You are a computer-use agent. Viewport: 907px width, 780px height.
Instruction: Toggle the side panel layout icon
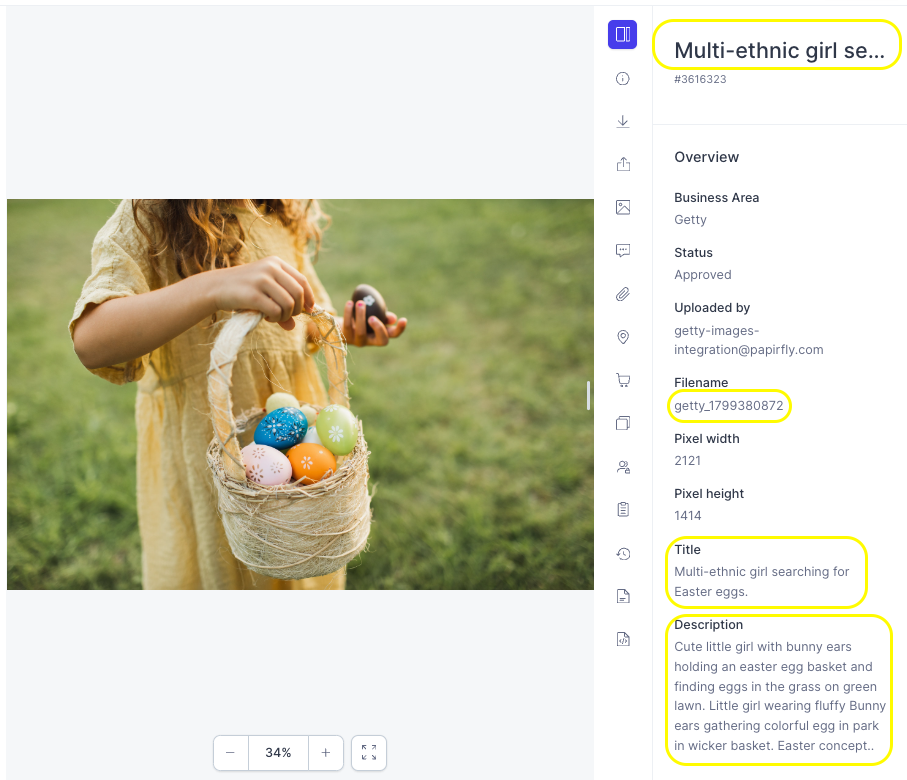(622, 35)
